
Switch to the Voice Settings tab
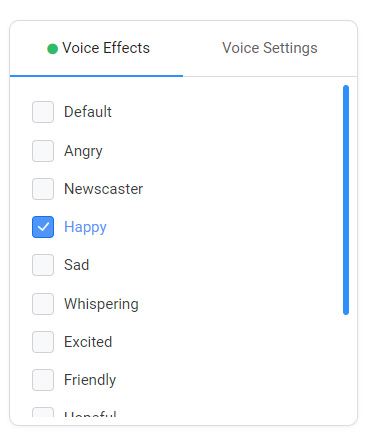point(270,48)
